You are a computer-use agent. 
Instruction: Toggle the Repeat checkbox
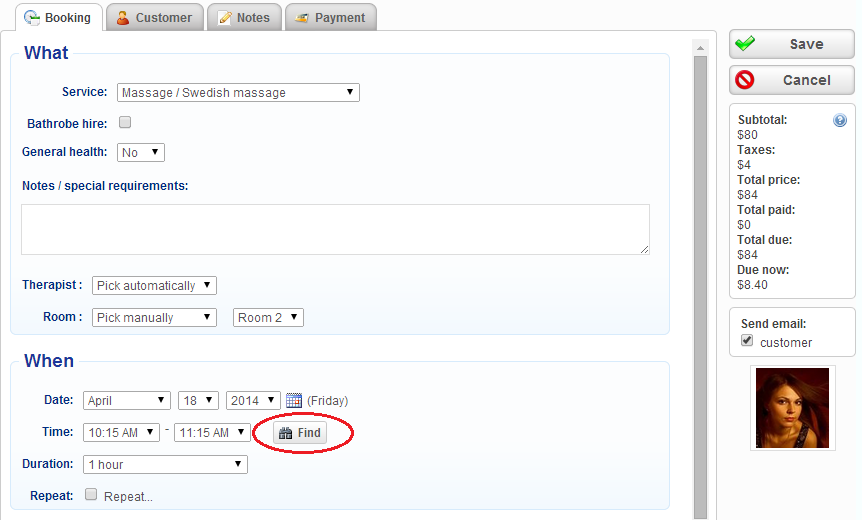[x=91, y=495]
